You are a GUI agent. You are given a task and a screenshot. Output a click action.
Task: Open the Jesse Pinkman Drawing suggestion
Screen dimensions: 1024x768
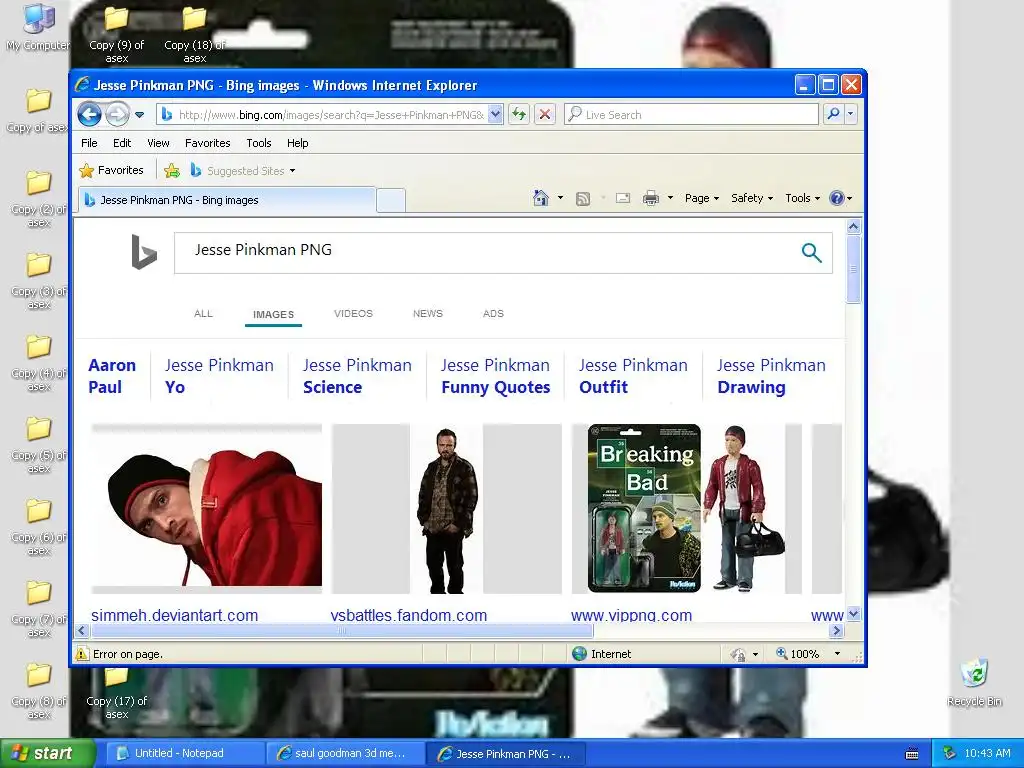tap(771, 376)
